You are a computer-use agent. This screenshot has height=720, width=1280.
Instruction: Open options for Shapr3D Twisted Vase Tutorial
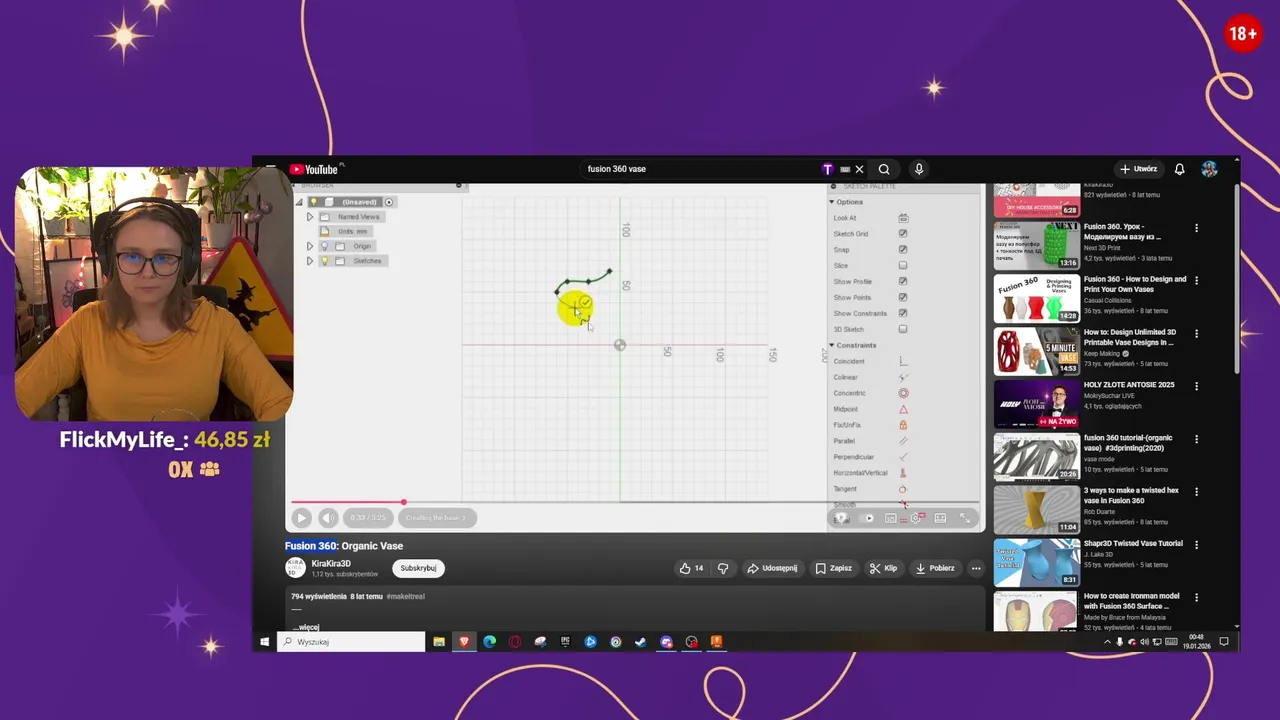[1196, 545]
